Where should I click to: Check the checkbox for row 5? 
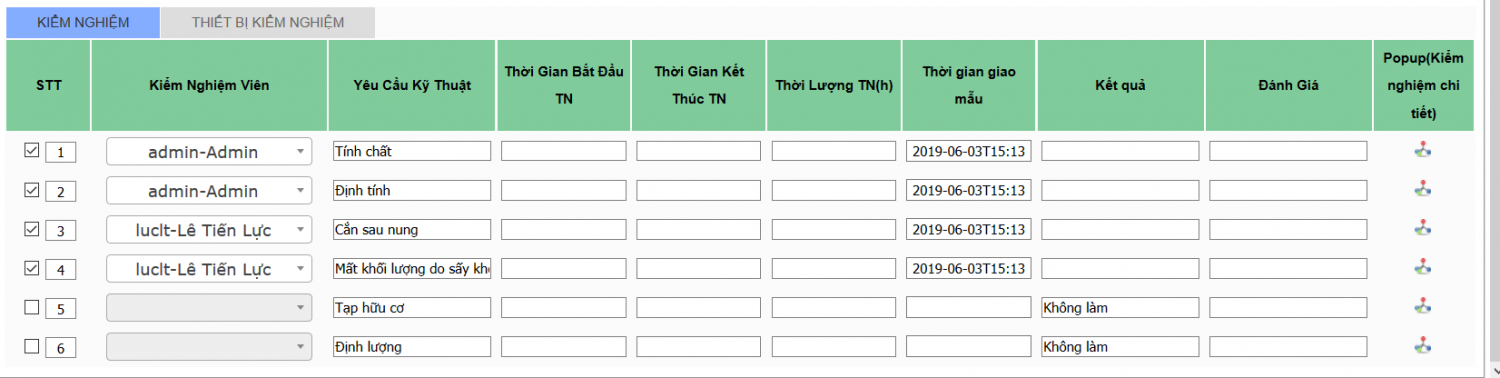point(31,307)
